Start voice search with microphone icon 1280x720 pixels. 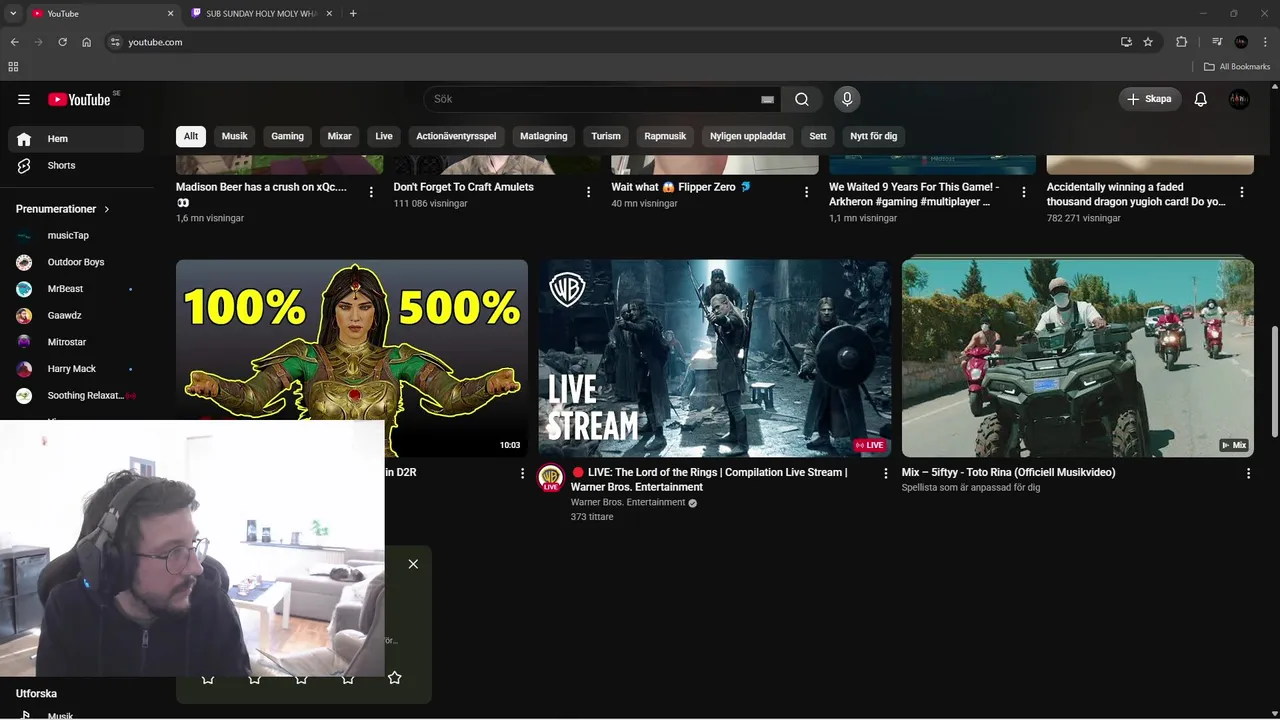pos(847,99)
